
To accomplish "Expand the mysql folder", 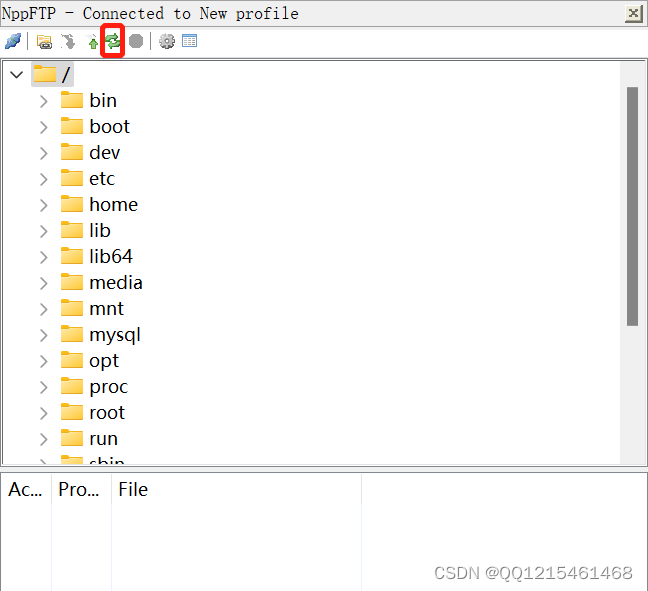I will point(44,336).
